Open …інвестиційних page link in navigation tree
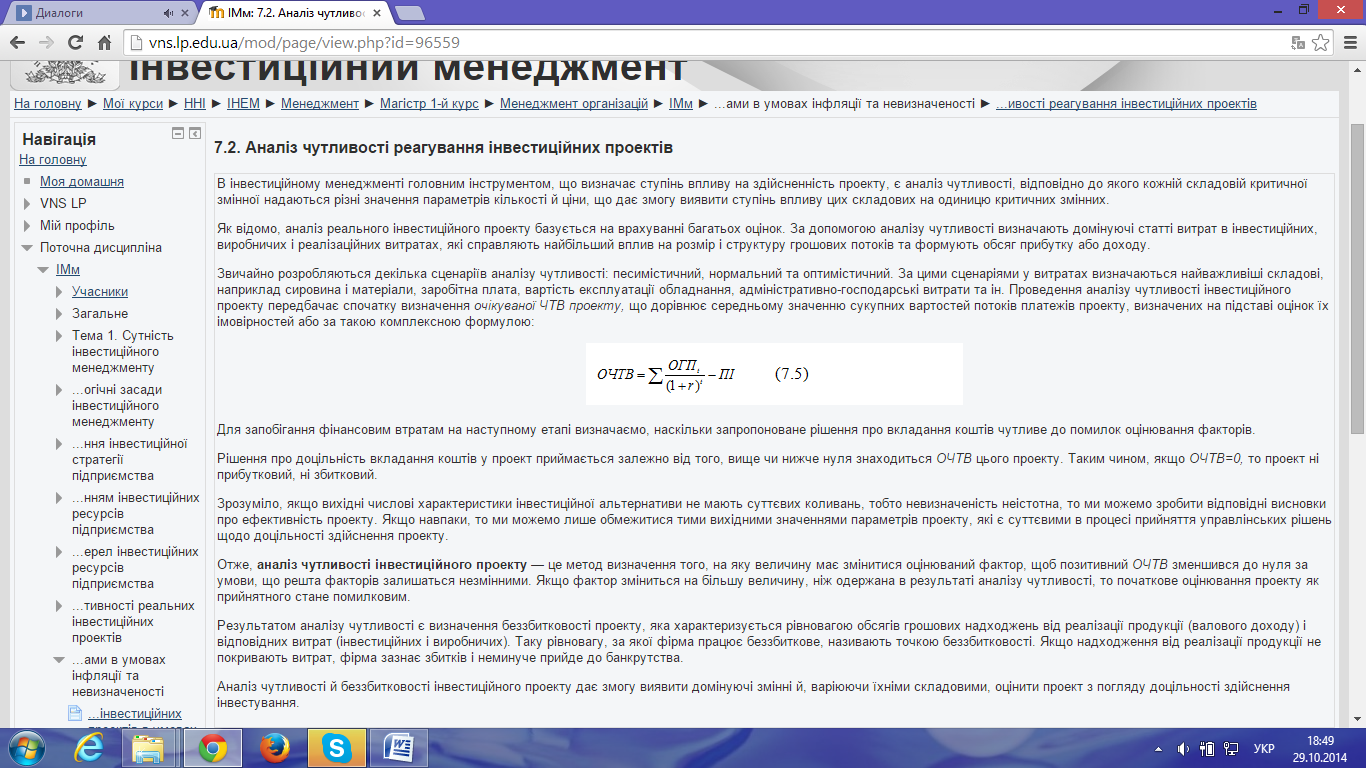Screen dimensions: 1366x768 pos(135,714)
